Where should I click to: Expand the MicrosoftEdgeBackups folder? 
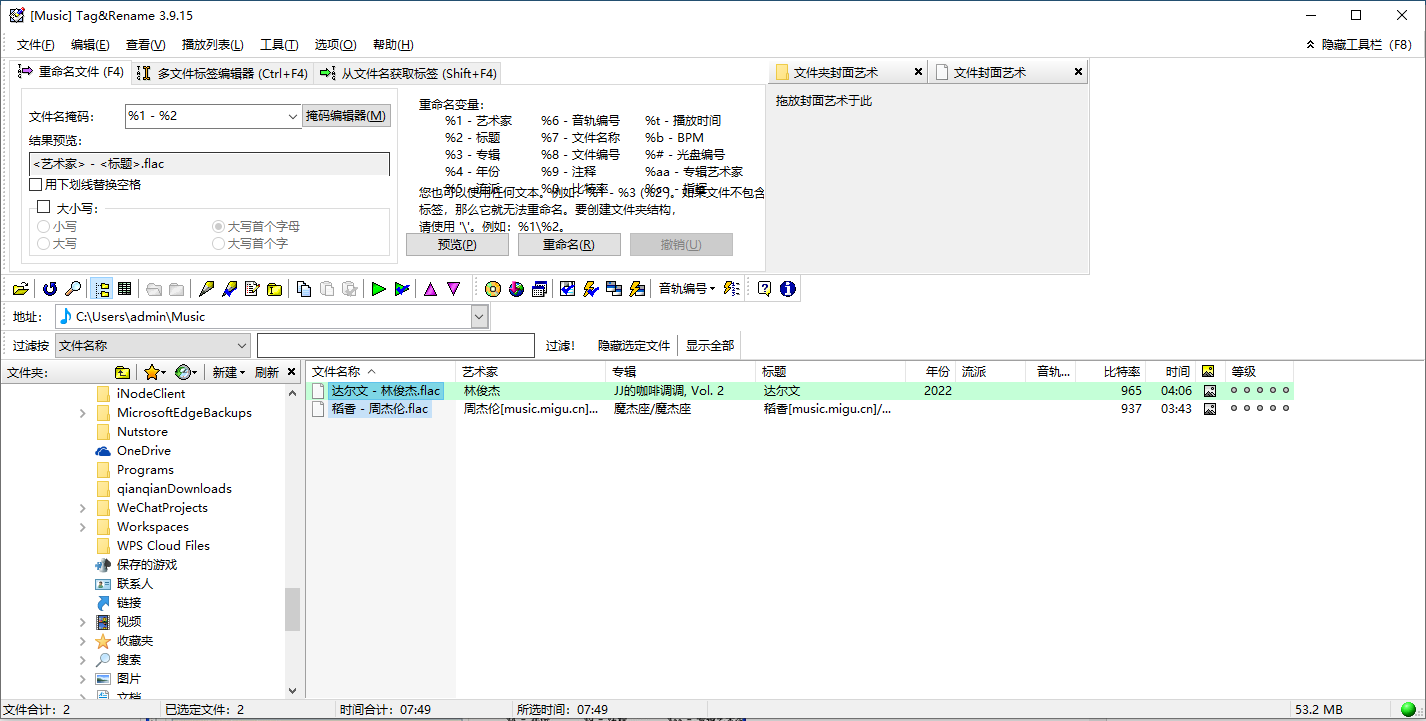(x=83, y=413)
